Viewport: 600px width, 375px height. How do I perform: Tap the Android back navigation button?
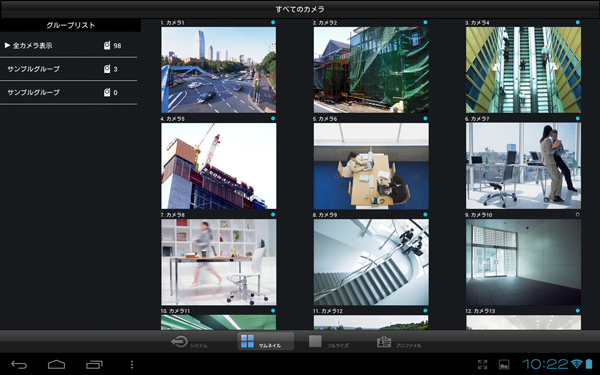(x=19, y=365)
